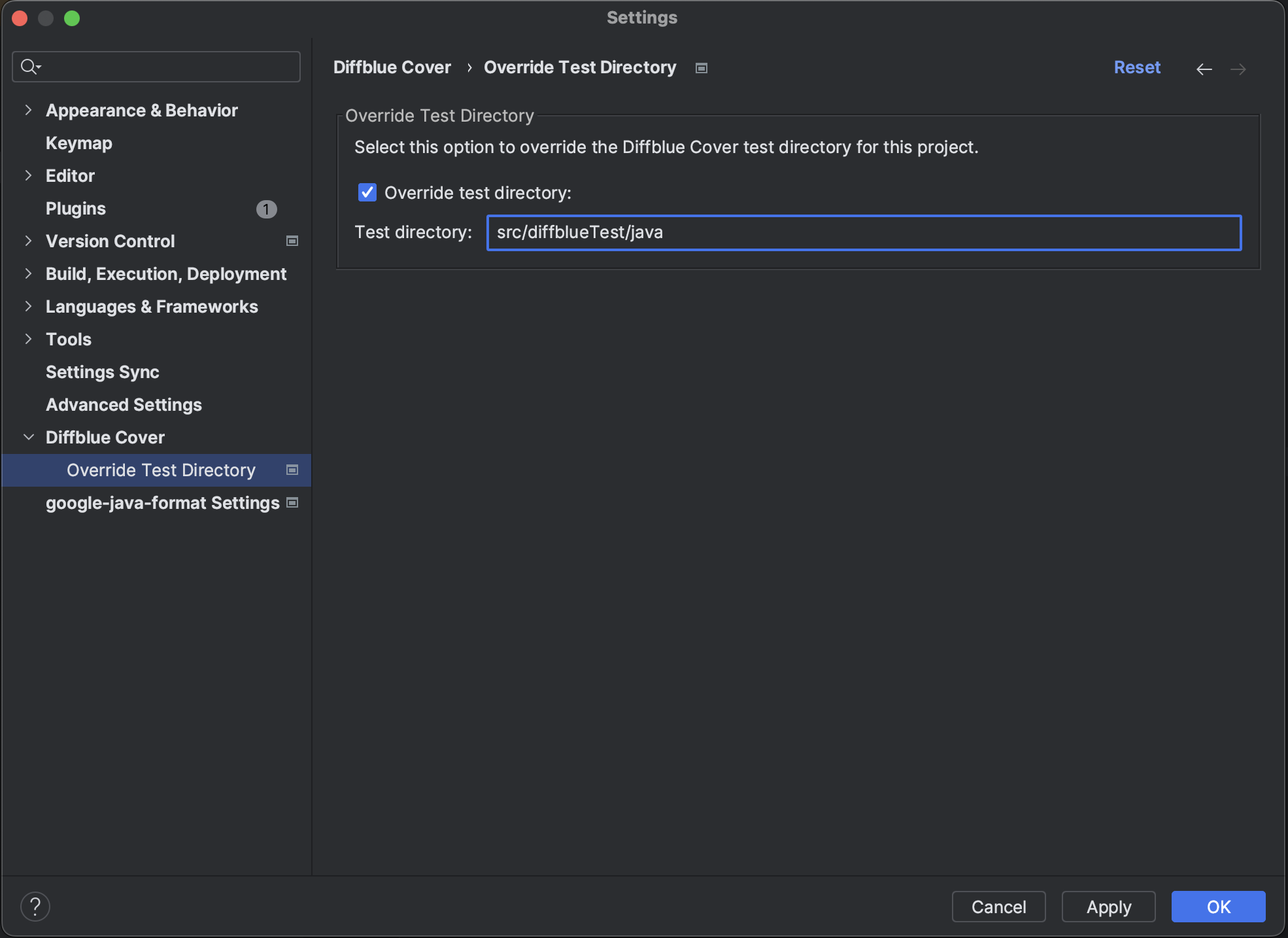Click the Cancel button
This screenshot has height=938, width=1288.
point(998,907)
